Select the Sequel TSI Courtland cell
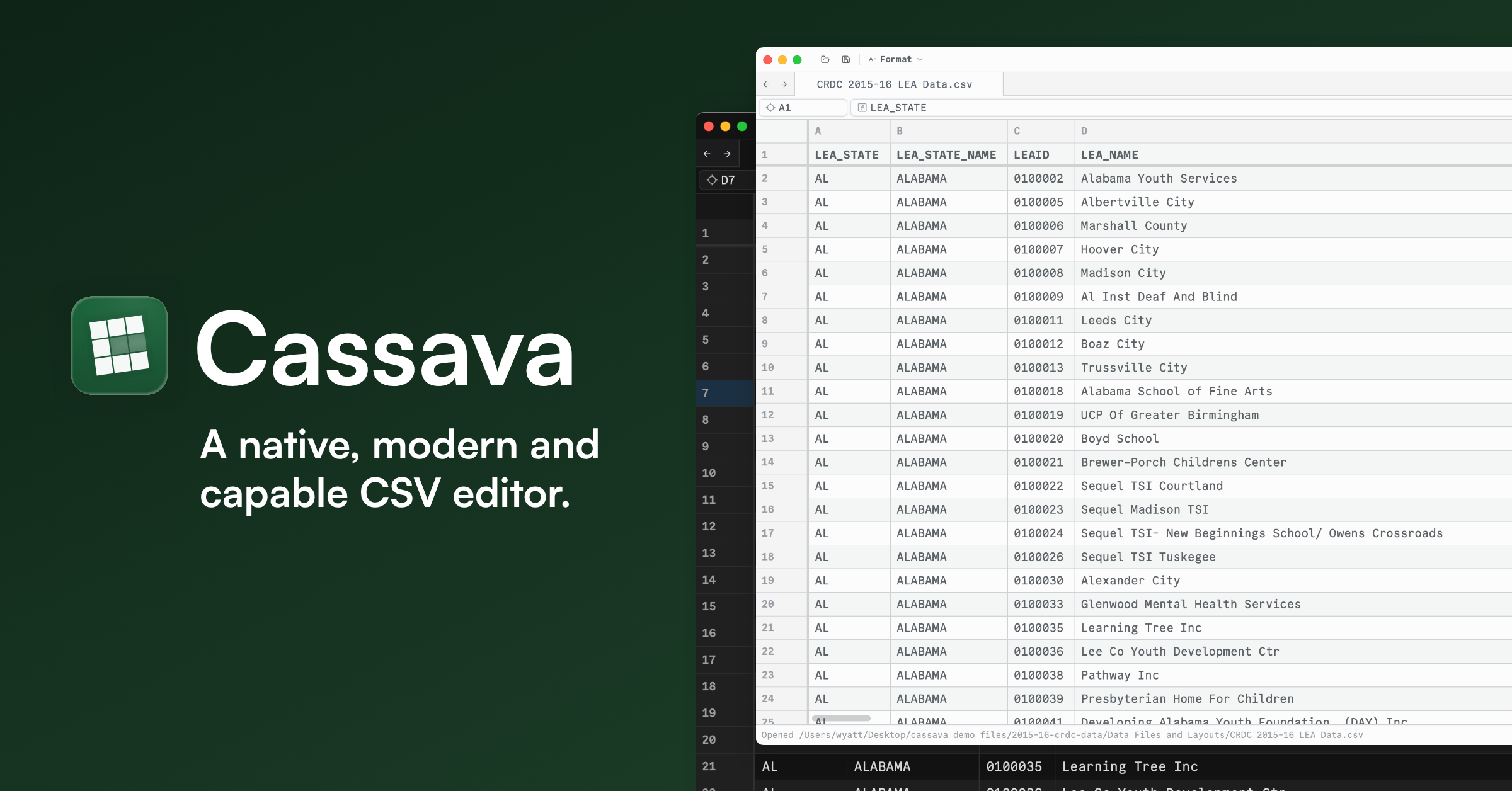1512x791 pixels. coord(1293,486)
